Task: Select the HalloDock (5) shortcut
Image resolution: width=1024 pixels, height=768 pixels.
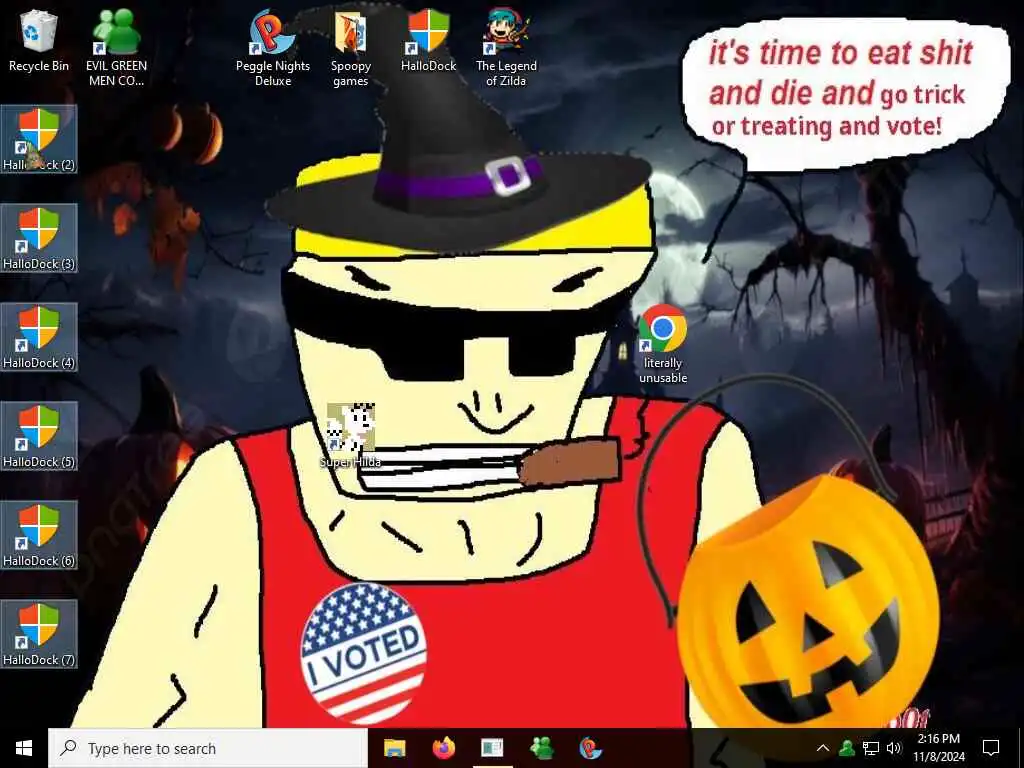Action: click(39, 436)
